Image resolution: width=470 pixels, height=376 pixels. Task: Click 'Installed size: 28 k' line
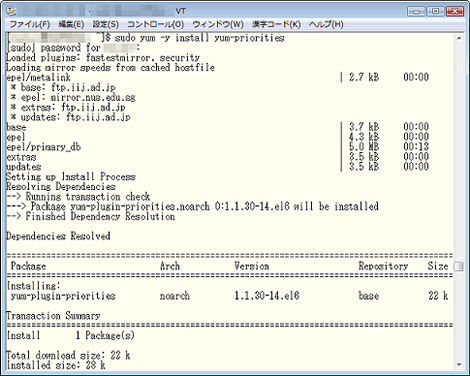[56, 365]
